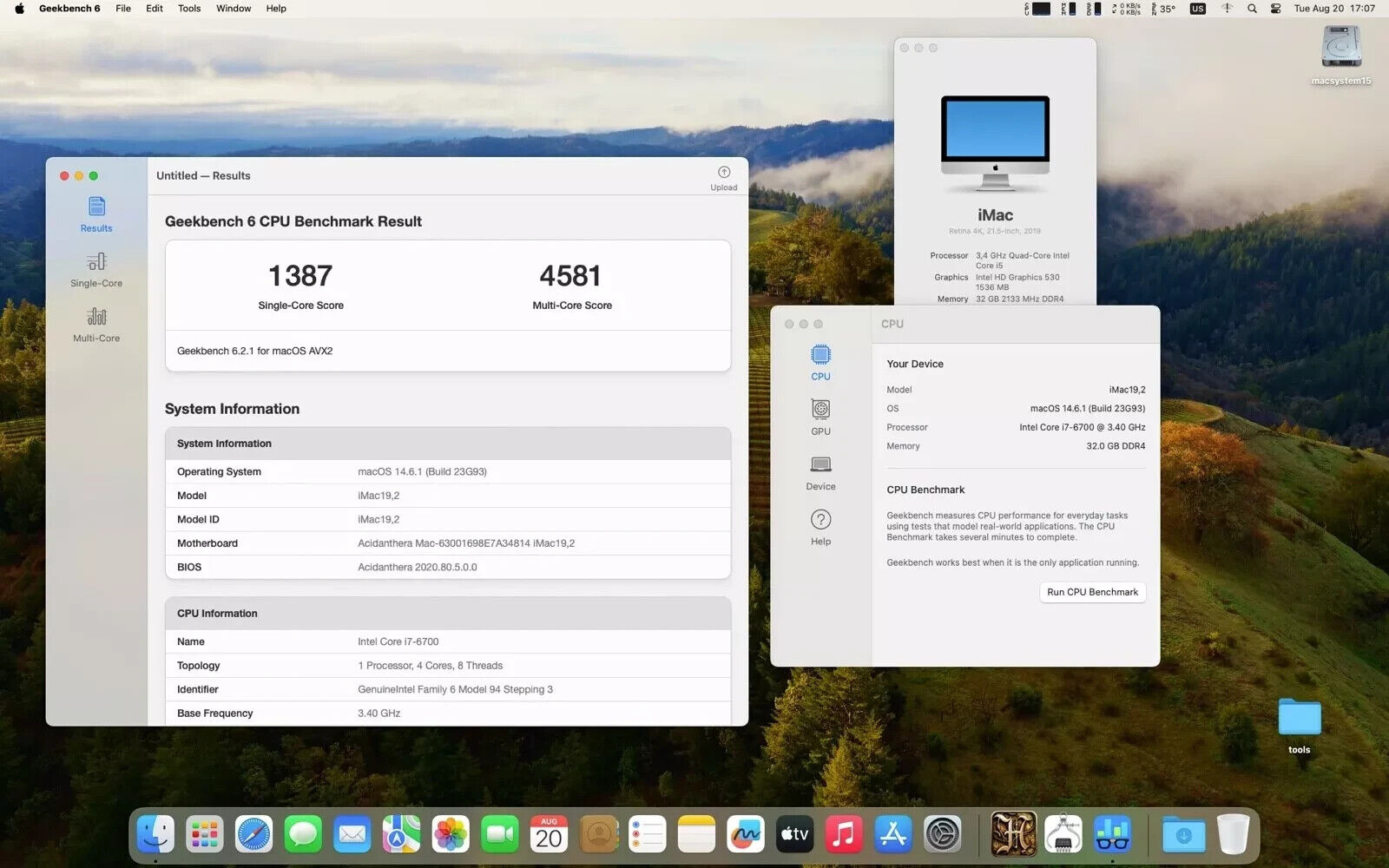Open the Help menu in menu bar
The width and height of the screenshot is (1389, 868).
[x=276, y=9]
